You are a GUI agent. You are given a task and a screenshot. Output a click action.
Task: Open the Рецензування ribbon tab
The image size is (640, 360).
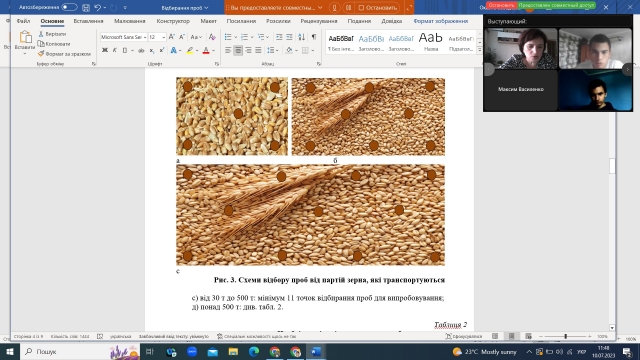(x=319, y=21)
